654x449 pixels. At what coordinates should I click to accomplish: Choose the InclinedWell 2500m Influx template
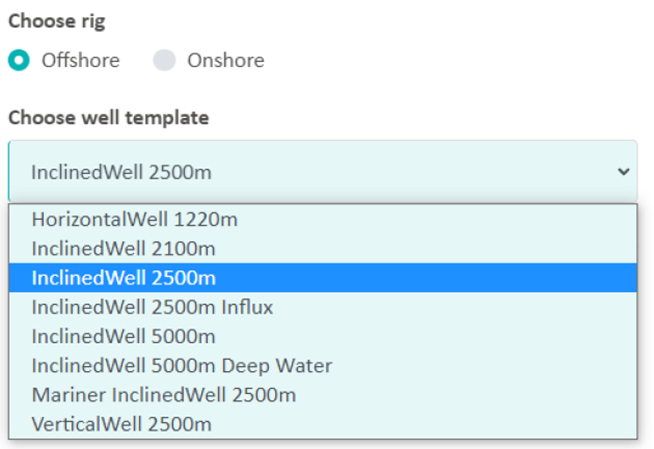point(150,307)
